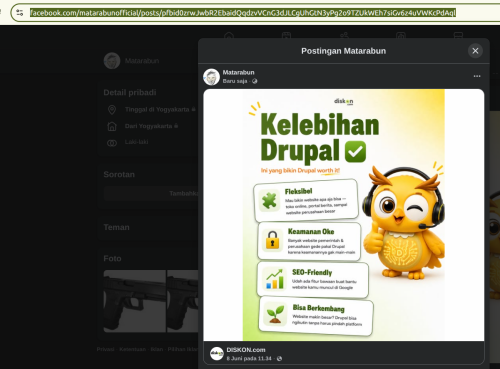Open first gun photo thumbnail in Foto

[135, 301]
